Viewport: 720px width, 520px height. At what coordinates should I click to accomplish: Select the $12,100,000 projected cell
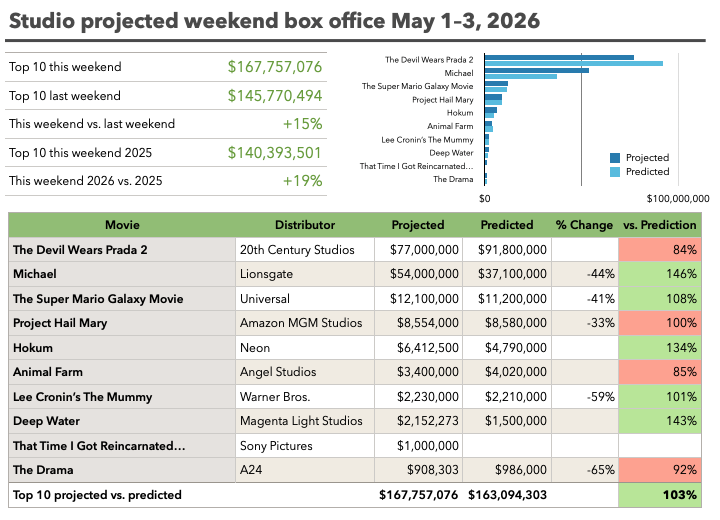click(x=419, y=299)
